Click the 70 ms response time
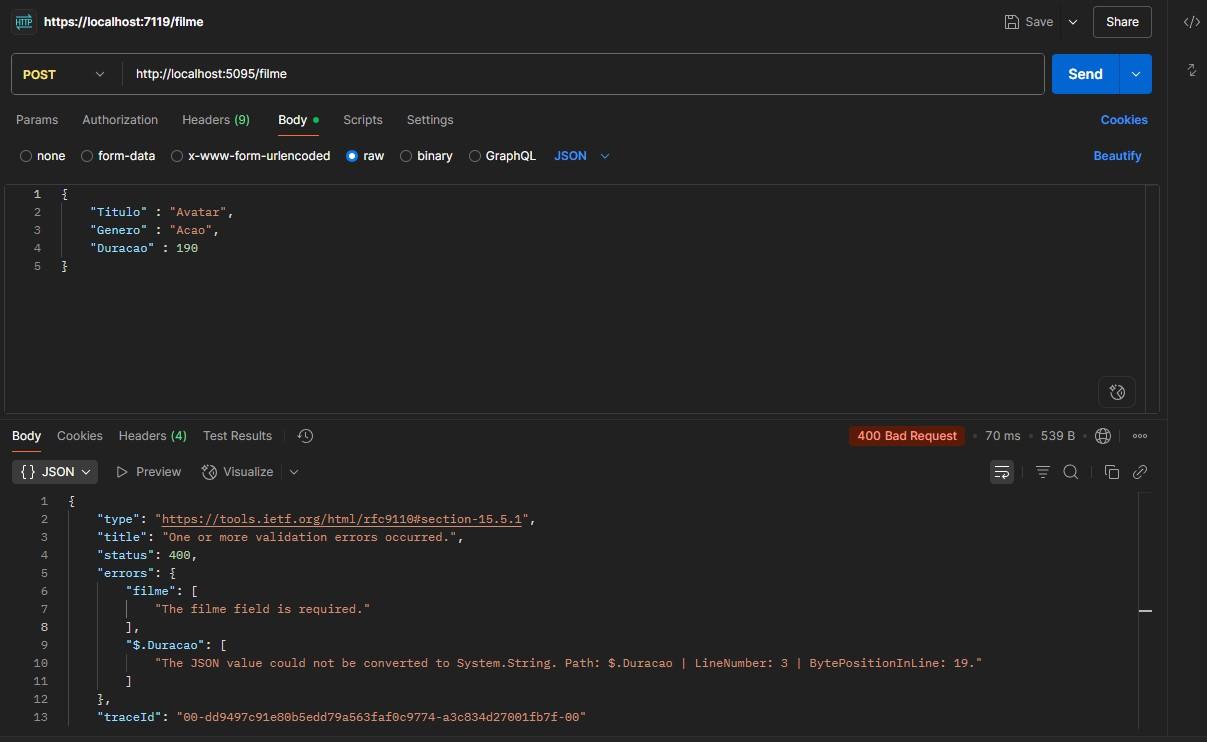This screenshot has height=742, width=1207. click(x=1003, y=436)
